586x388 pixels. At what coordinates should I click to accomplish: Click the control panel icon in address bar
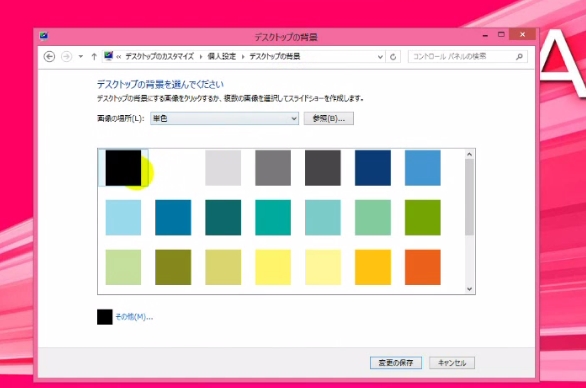point(108,56)
